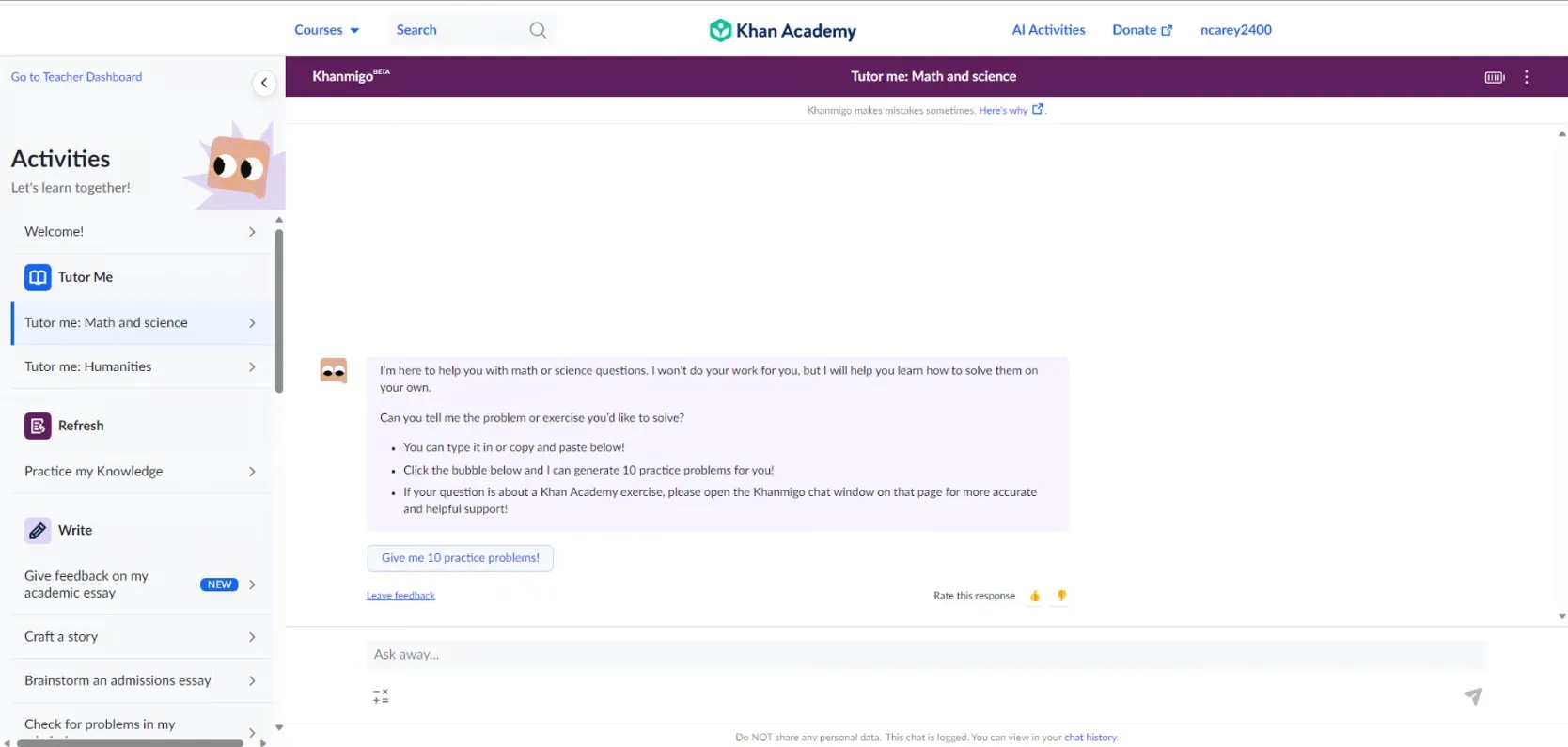Open the Leave feedback link
Viewport: 1568px width, 747px height.
[x=400, y=596]
